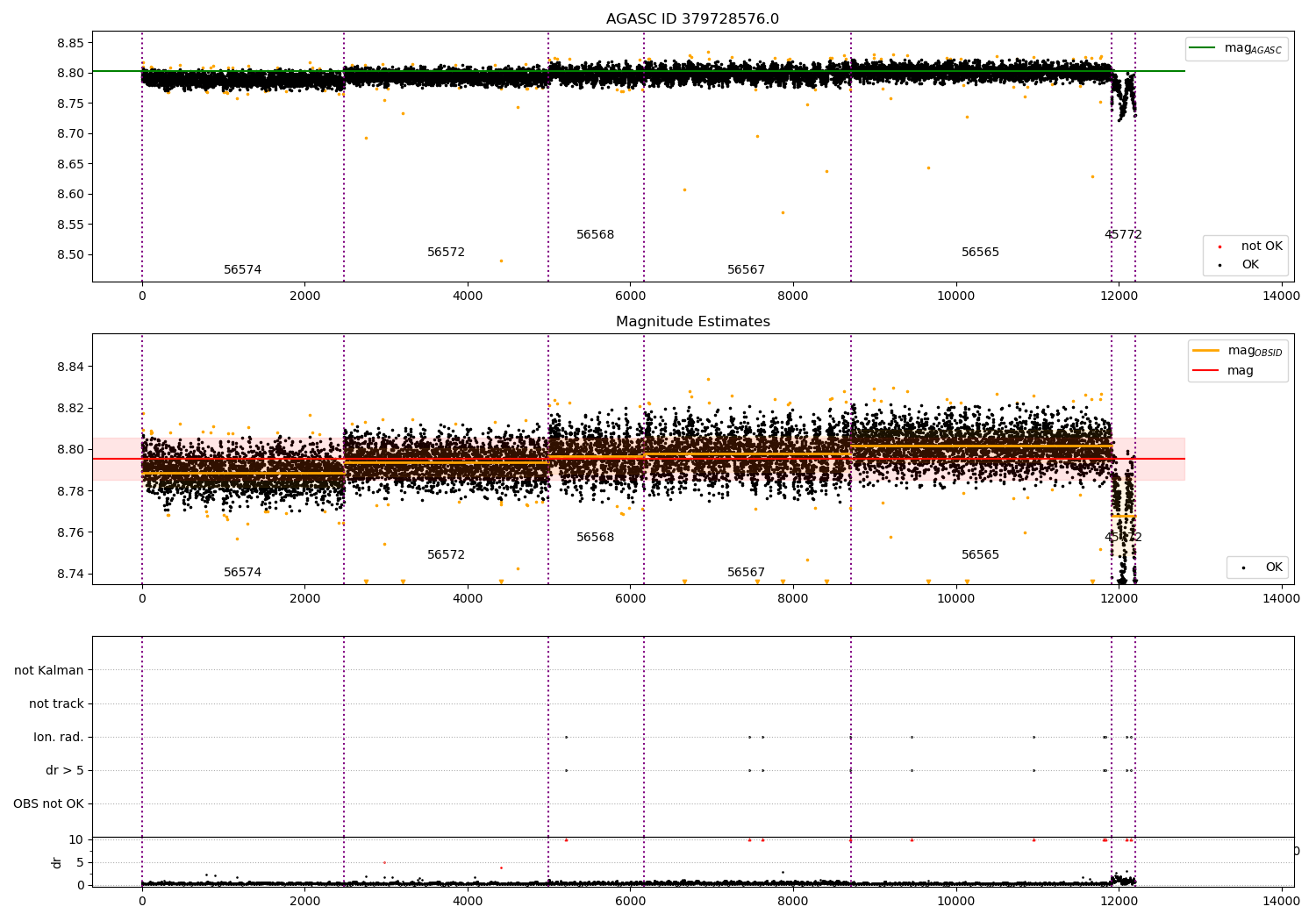Viewport: 1316px width, 921px height.
Task: Click the 8.84 y-axis tick label
Action: (70, 367)
